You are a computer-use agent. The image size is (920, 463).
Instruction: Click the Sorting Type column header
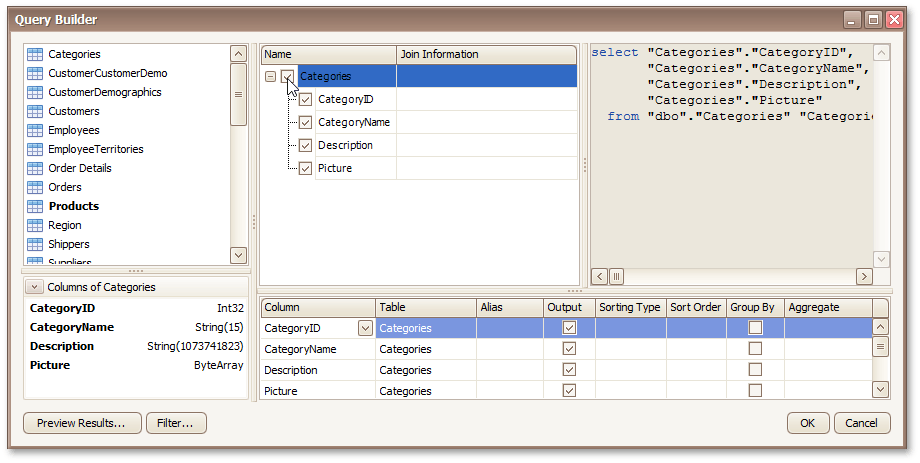click(630, 308)
